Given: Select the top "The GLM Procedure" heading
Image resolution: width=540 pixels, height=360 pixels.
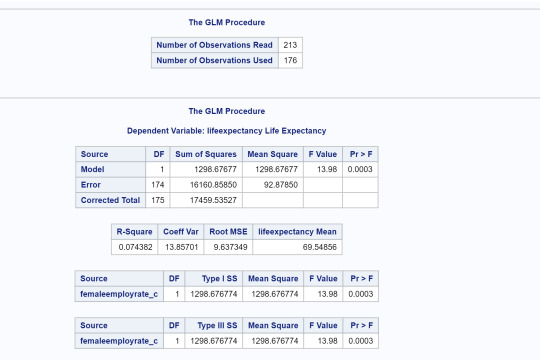Looking at the screenshot, I should point(227,22).
